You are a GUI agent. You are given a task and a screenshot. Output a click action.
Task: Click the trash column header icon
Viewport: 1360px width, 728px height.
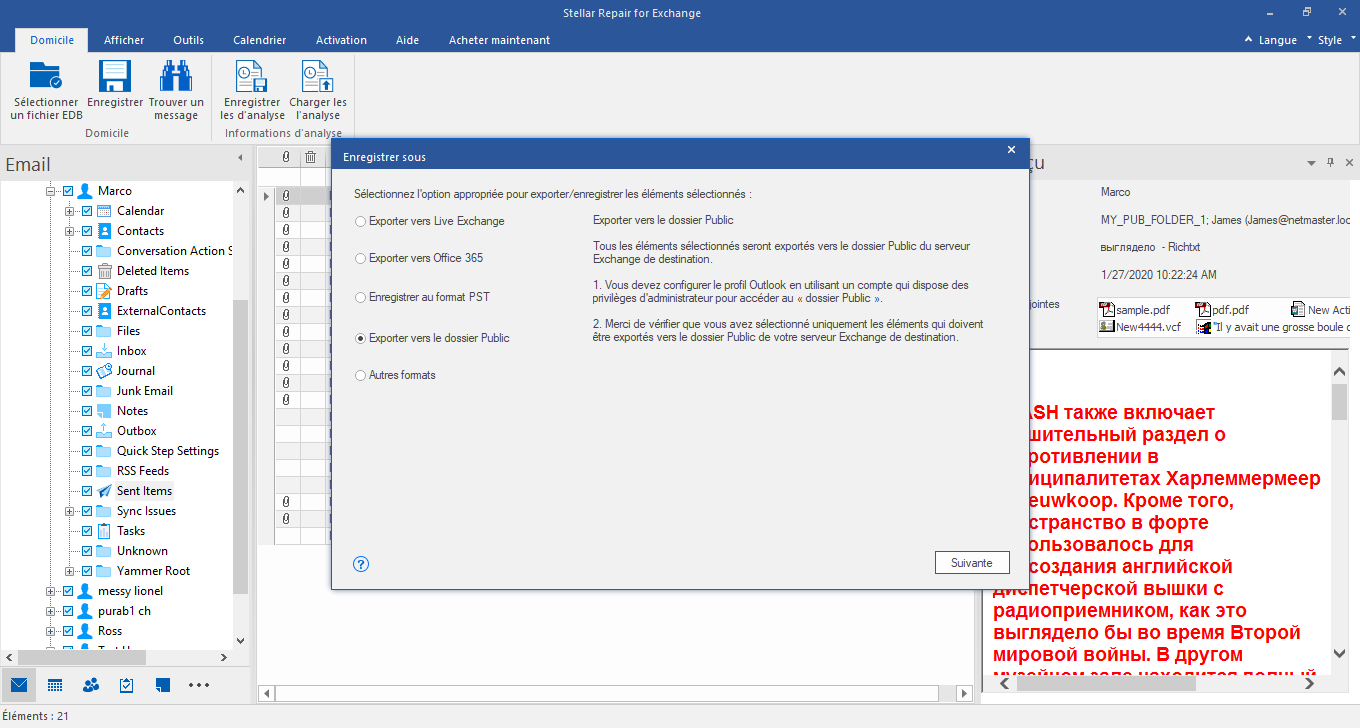(x=311, y=157)
